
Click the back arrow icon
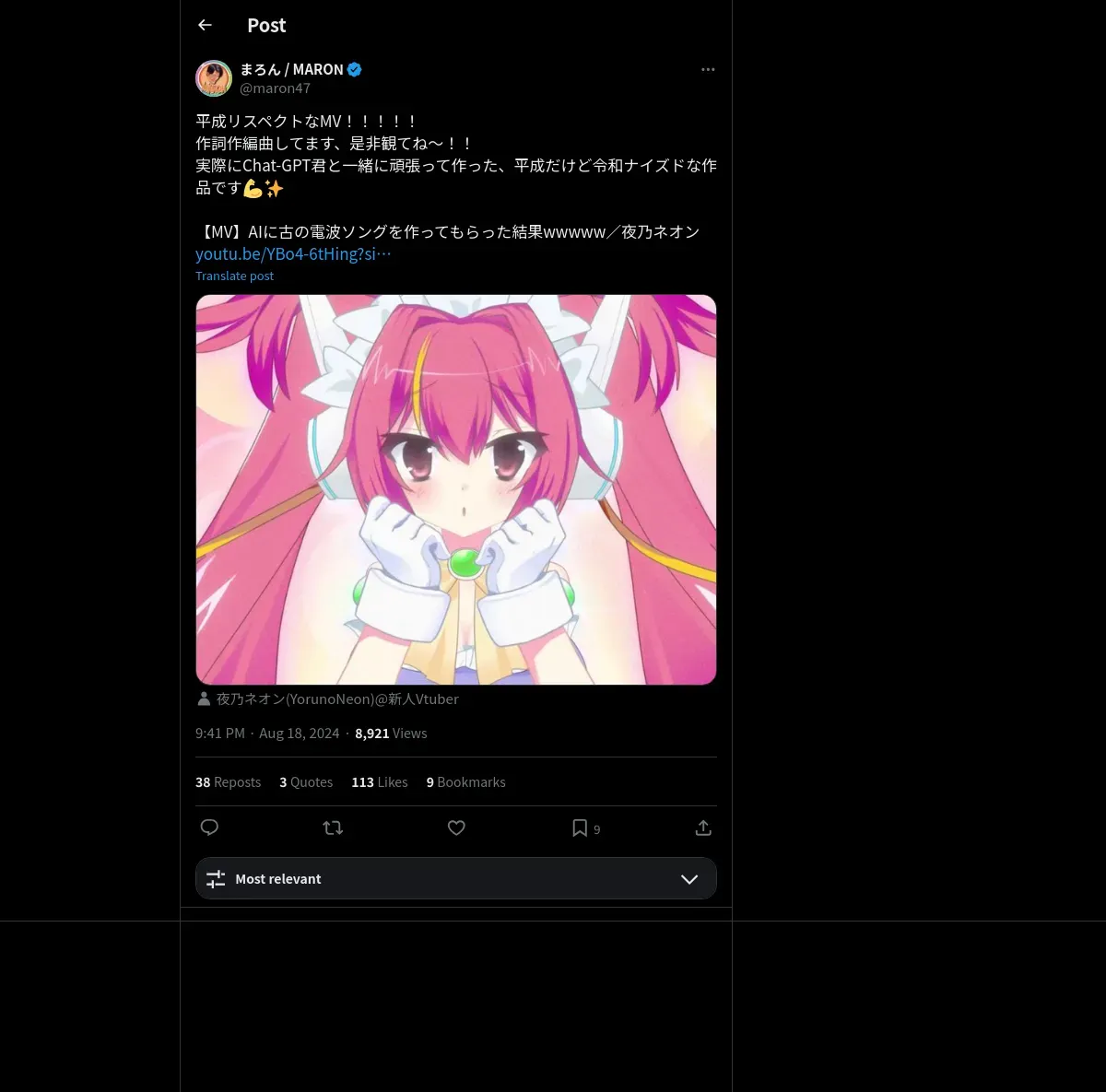pyautogui.click(x=205, y=26)
